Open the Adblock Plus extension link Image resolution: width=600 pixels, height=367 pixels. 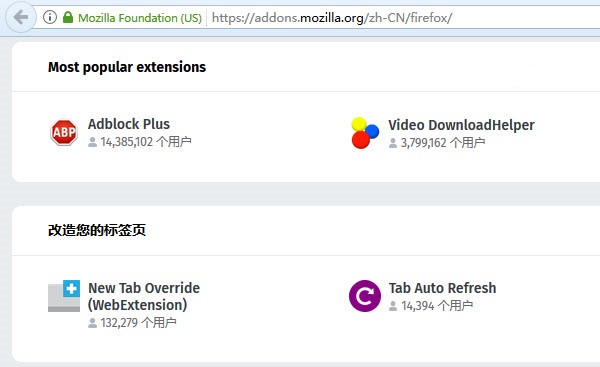[129, 124]
